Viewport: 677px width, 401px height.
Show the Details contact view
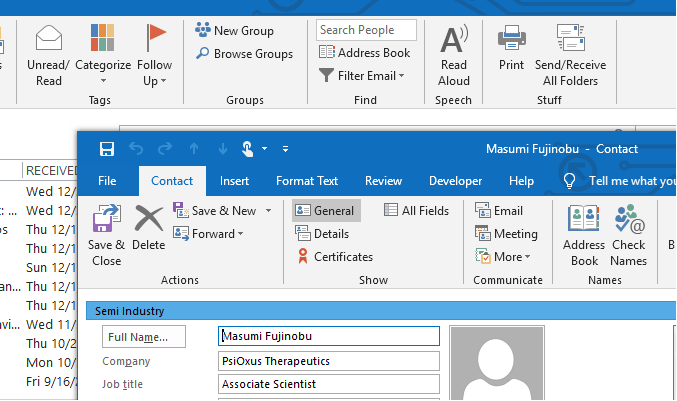[x=322, y=234]
